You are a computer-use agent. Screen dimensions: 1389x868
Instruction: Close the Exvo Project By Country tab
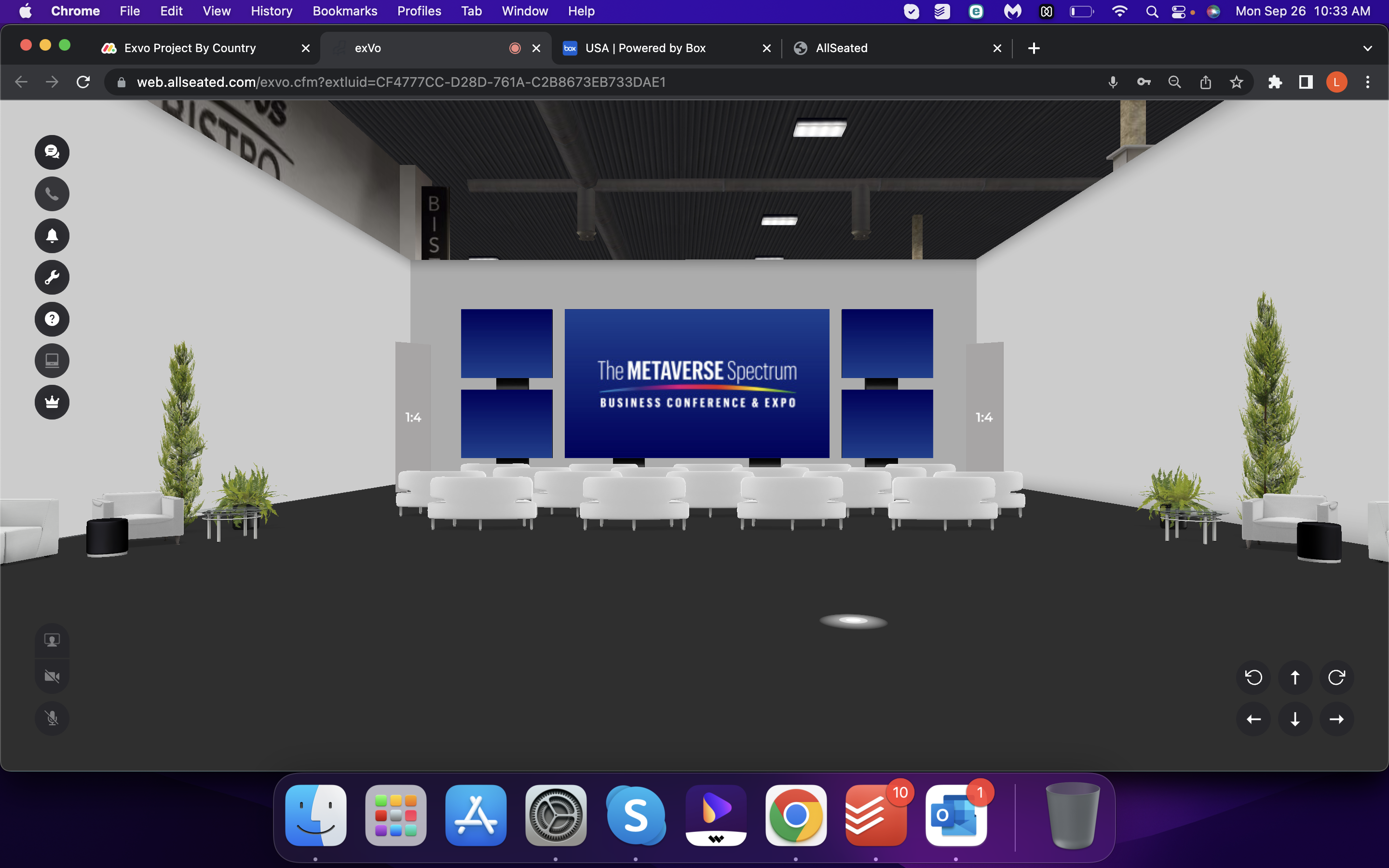point(306,48)
